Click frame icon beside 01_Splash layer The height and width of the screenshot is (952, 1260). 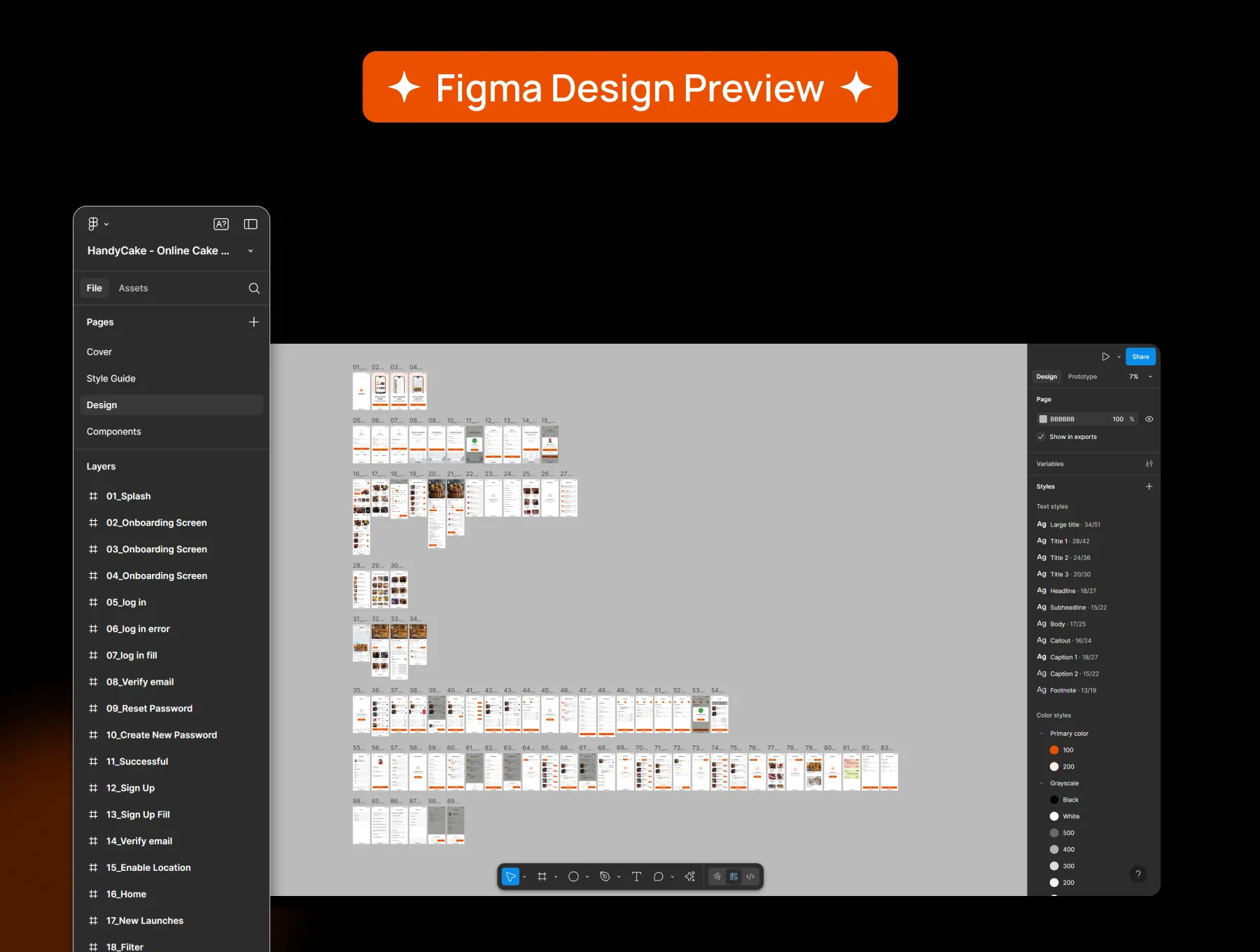[x=93, y=496]
